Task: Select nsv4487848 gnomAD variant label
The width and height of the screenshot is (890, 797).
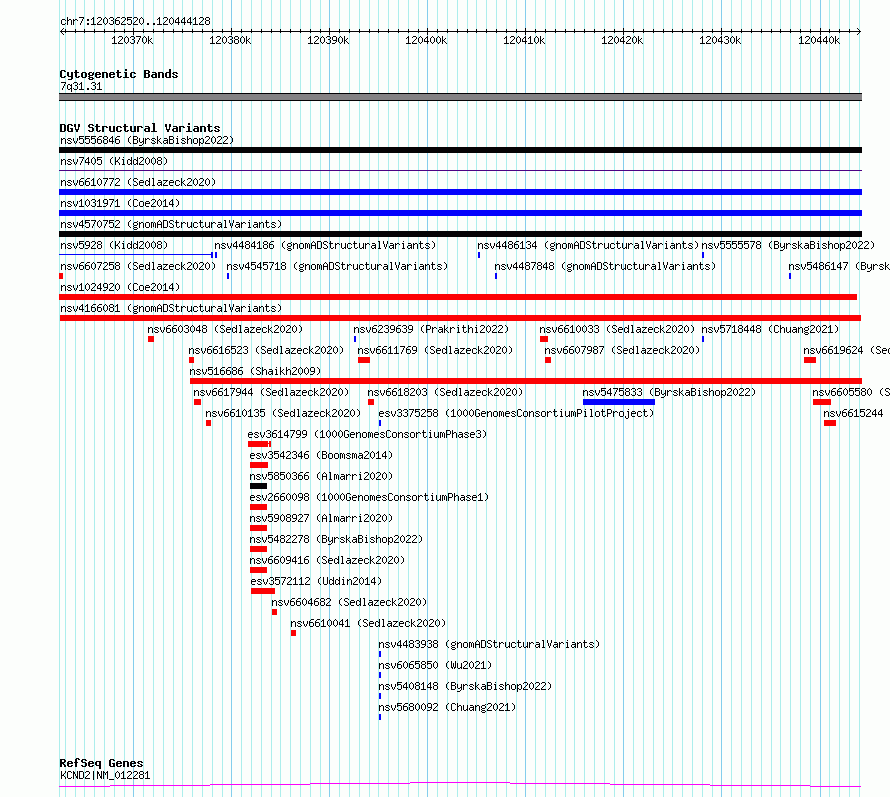Action: click(605, 266)
